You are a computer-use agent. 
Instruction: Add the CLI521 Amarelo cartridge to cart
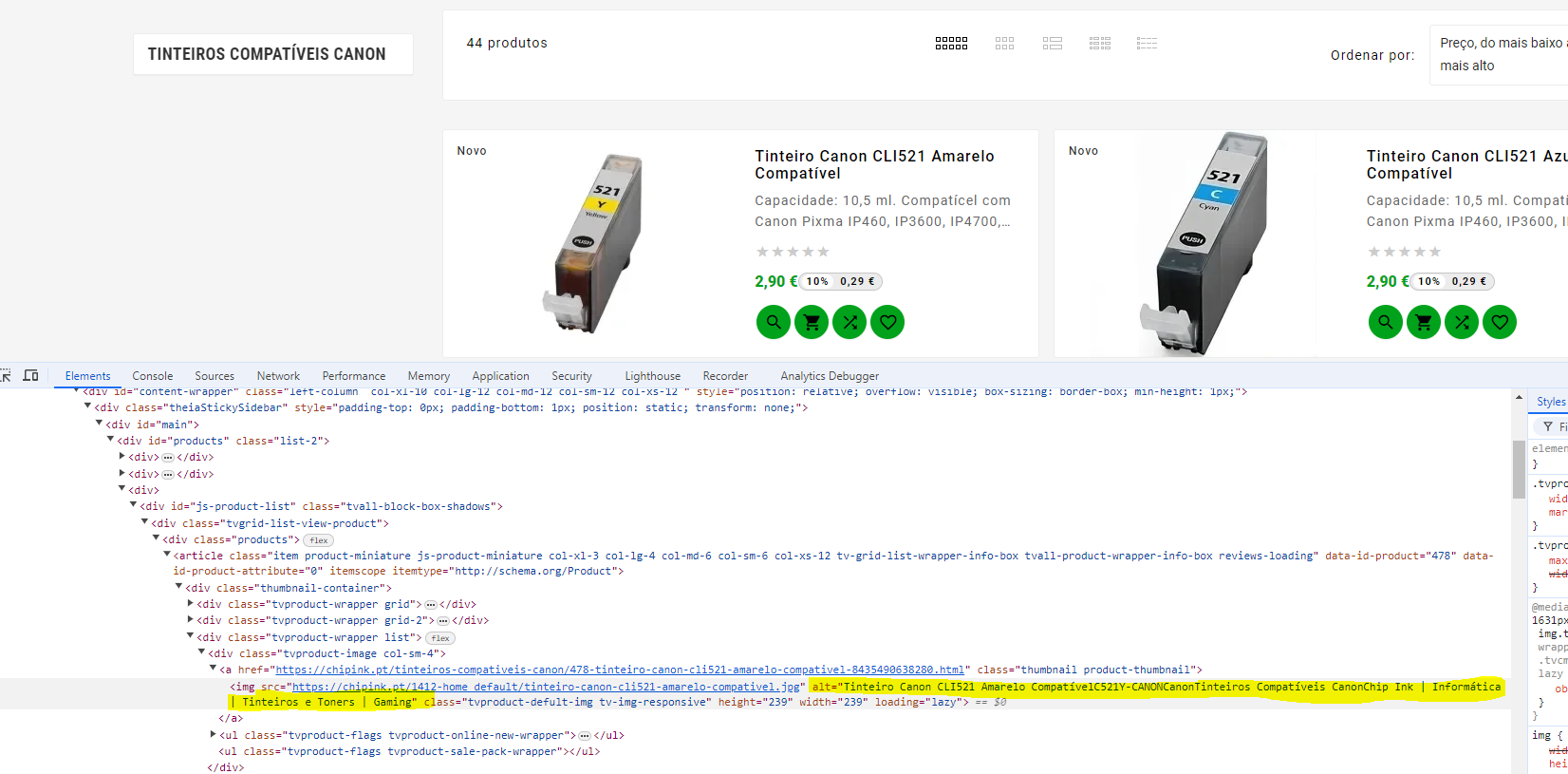(812, 322)
